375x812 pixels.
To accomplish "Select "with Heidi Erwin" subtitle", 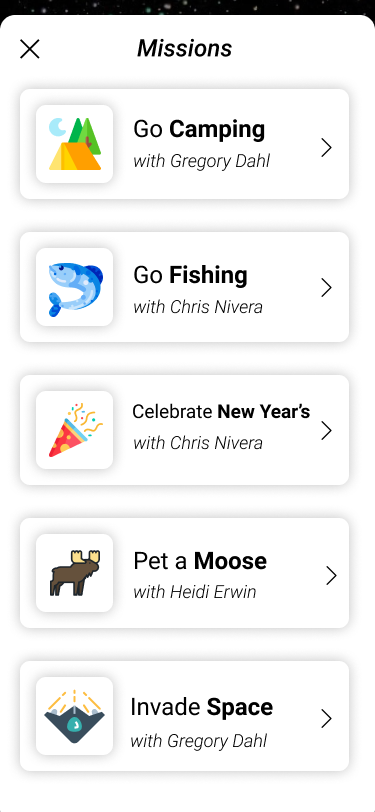I will tap(195, 591).
